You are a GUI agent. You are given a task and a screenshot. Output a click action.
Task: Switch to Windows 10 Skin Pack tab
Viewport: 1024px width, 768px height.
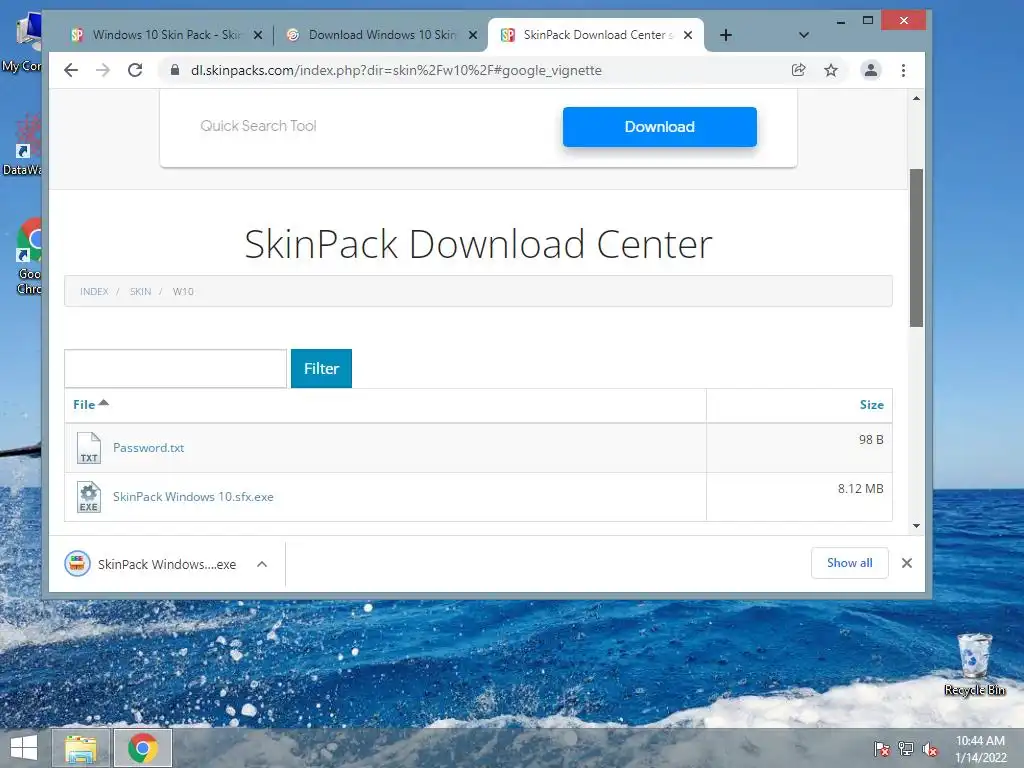pyautogui.click(x=166, y=35)
